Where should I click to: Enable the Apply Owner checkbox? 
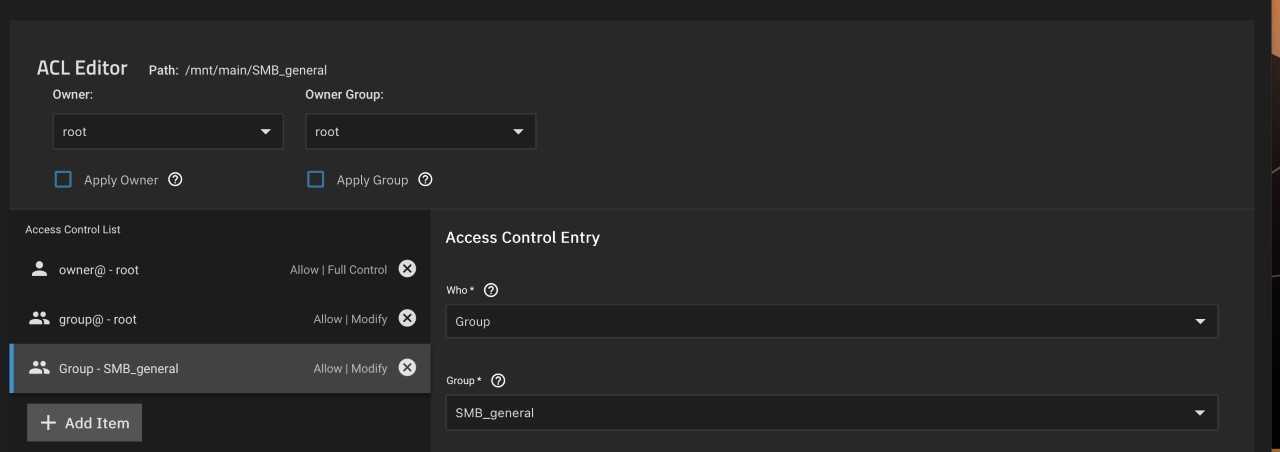[63, 180]
